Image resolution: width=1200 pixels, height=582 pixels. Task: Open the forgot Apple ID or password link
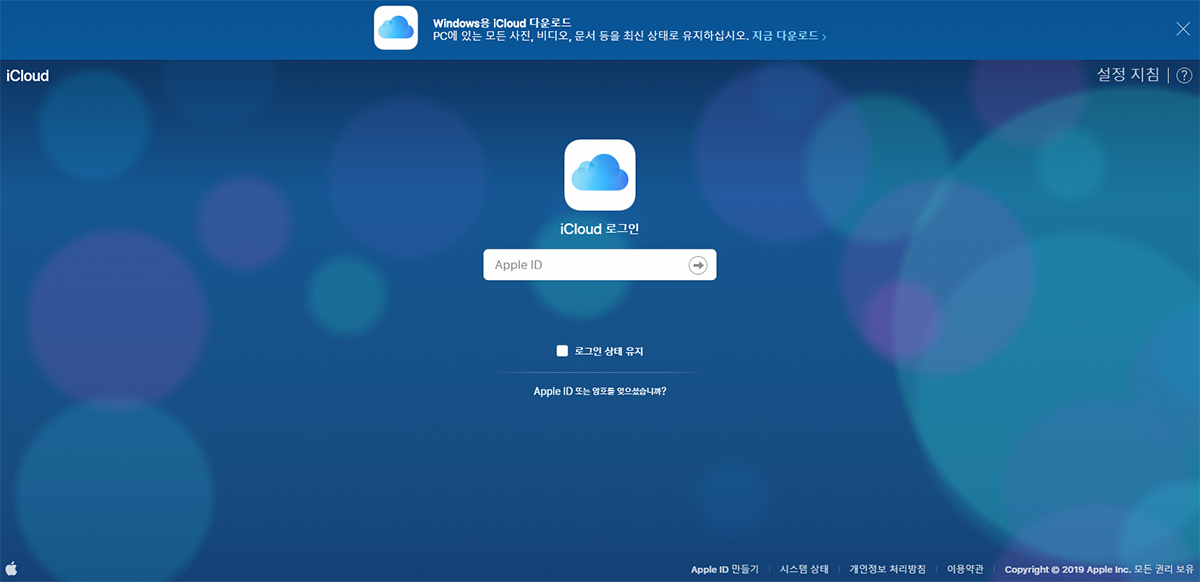[600, 392]
